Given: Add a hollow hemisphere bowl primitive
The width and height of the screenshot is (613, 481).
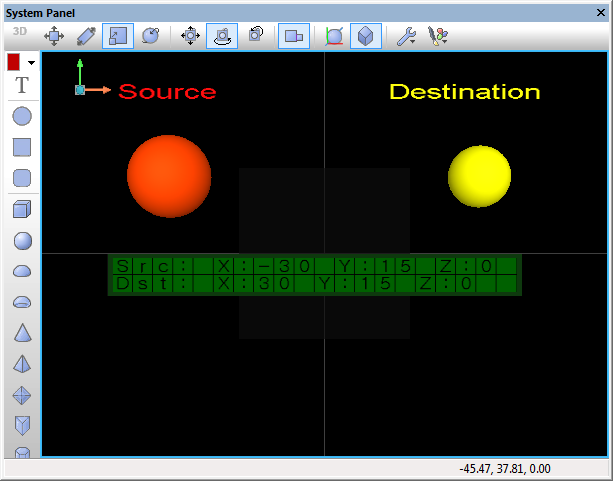Looking at the screenshot, I should point(22,302).
